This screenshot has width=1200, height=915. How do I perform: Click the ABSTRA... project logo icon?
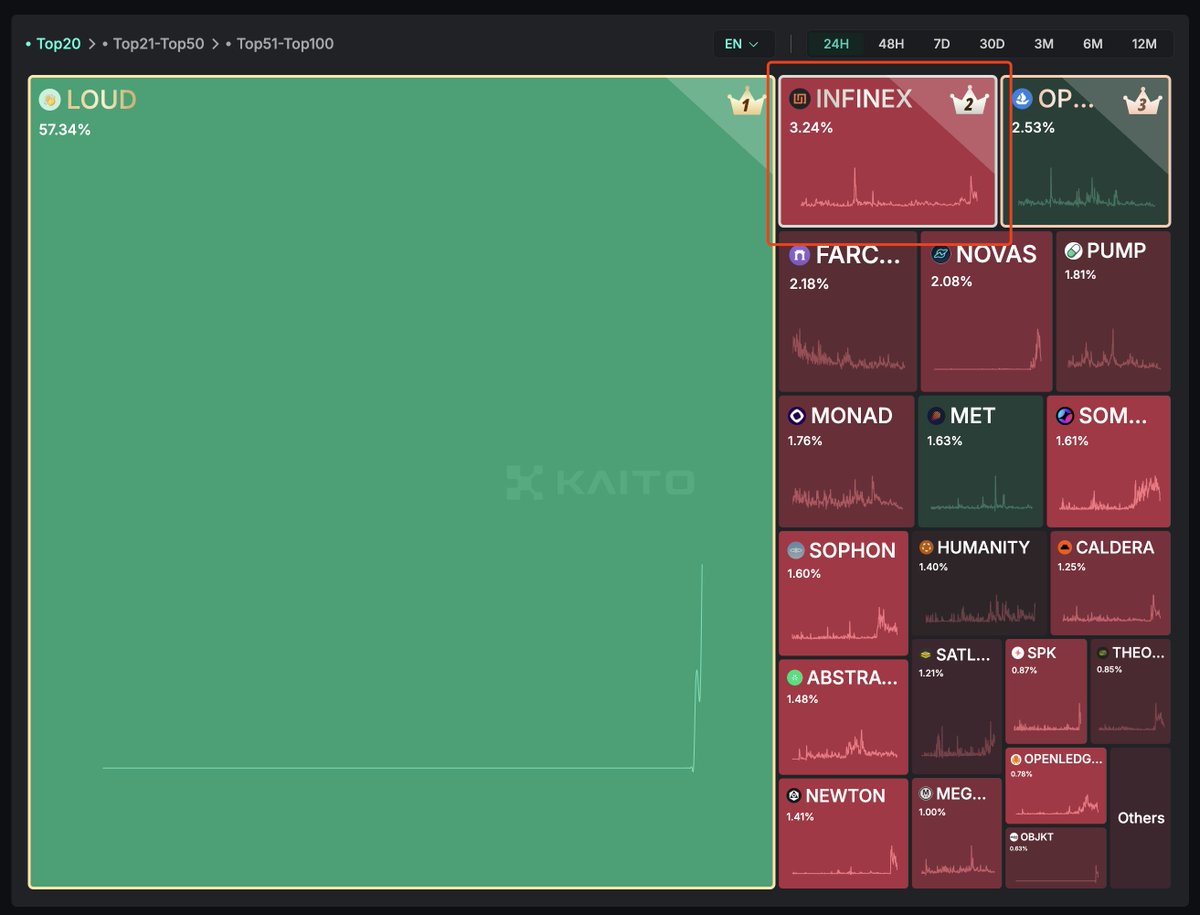(795, 677)
